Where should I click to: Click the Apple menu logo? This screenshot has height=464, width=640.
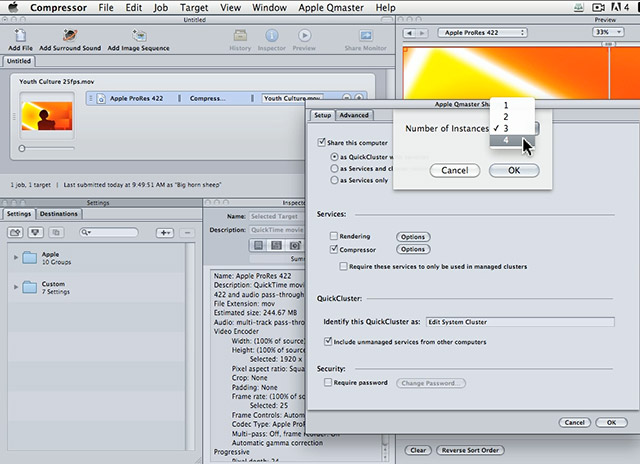point(13,7)
